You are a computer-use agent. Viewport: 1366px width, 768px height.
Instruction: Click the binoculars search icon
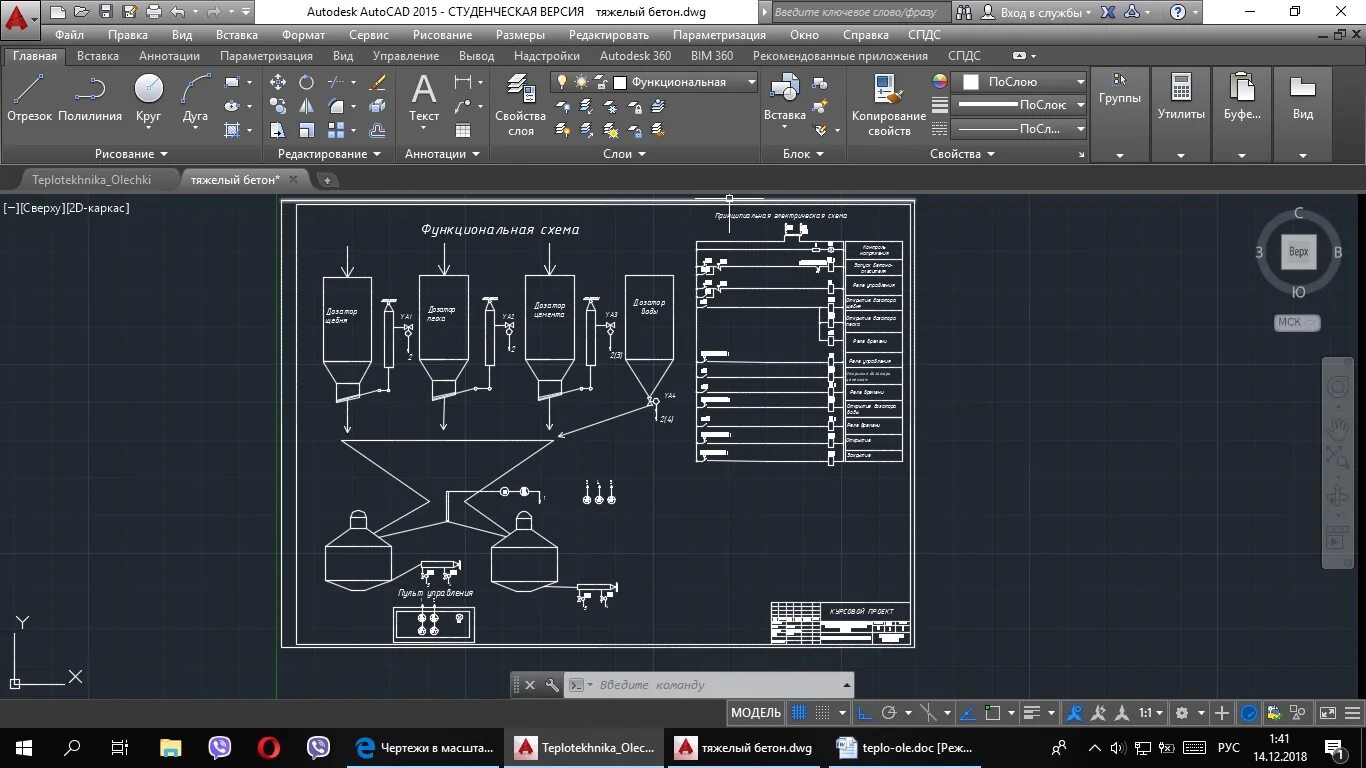964,12
